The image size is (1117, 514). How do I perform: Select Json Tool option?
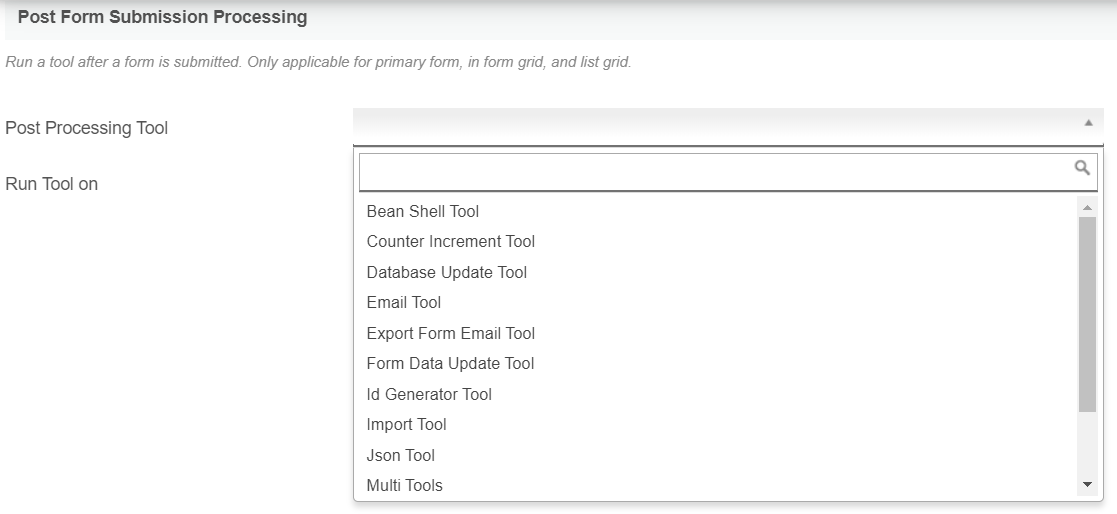(401, 455)
